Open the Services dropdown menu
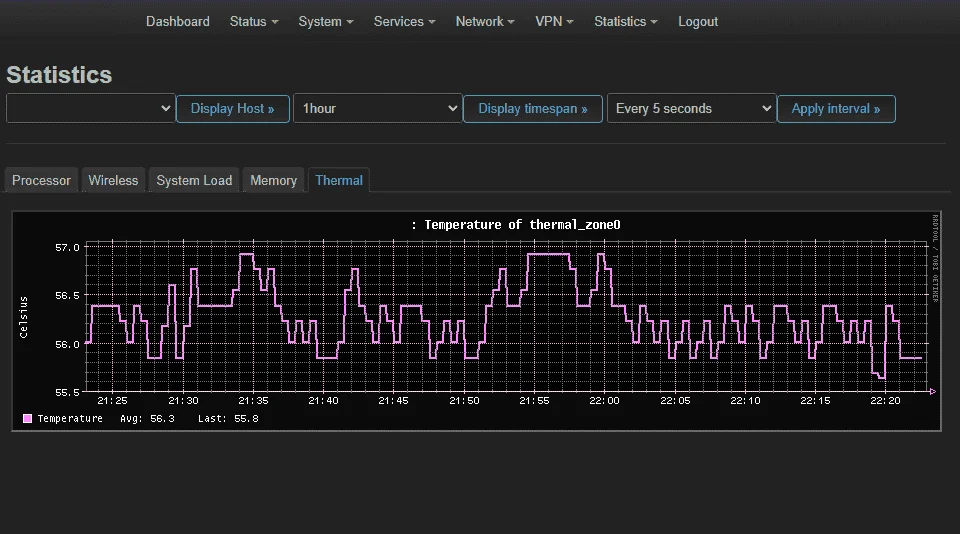960x534 pixels. pos(405,21)
